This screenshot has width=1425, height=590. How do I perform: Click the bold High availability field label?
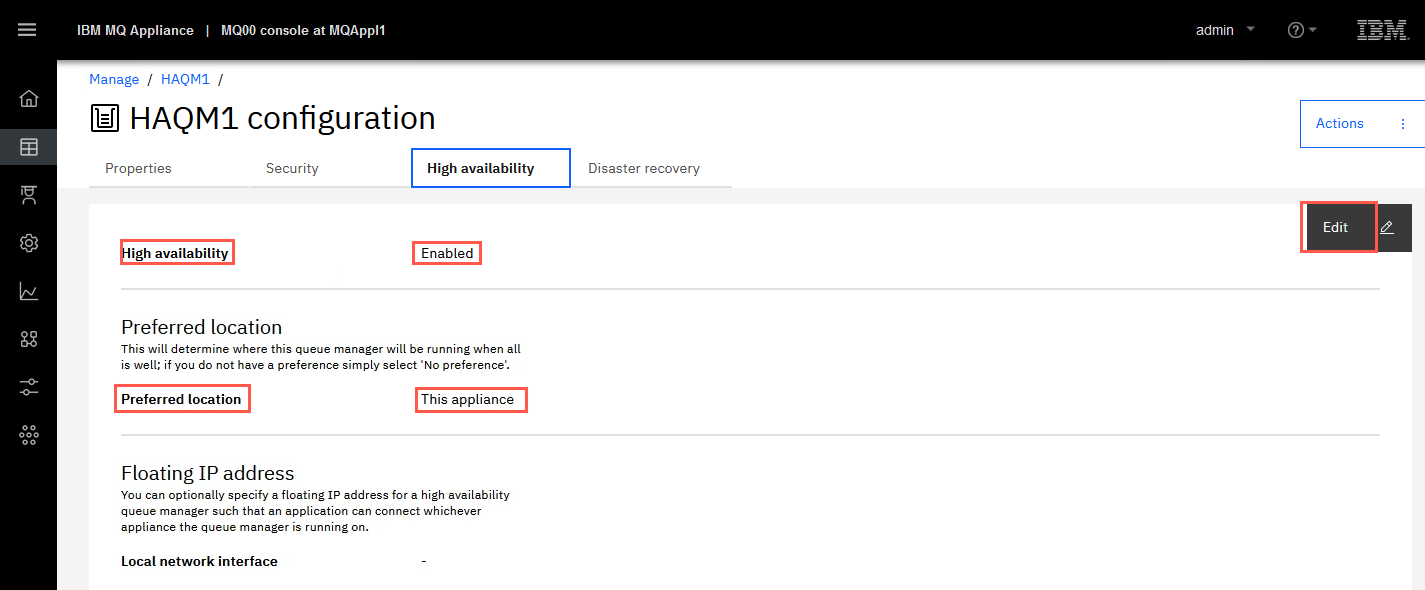175,253
